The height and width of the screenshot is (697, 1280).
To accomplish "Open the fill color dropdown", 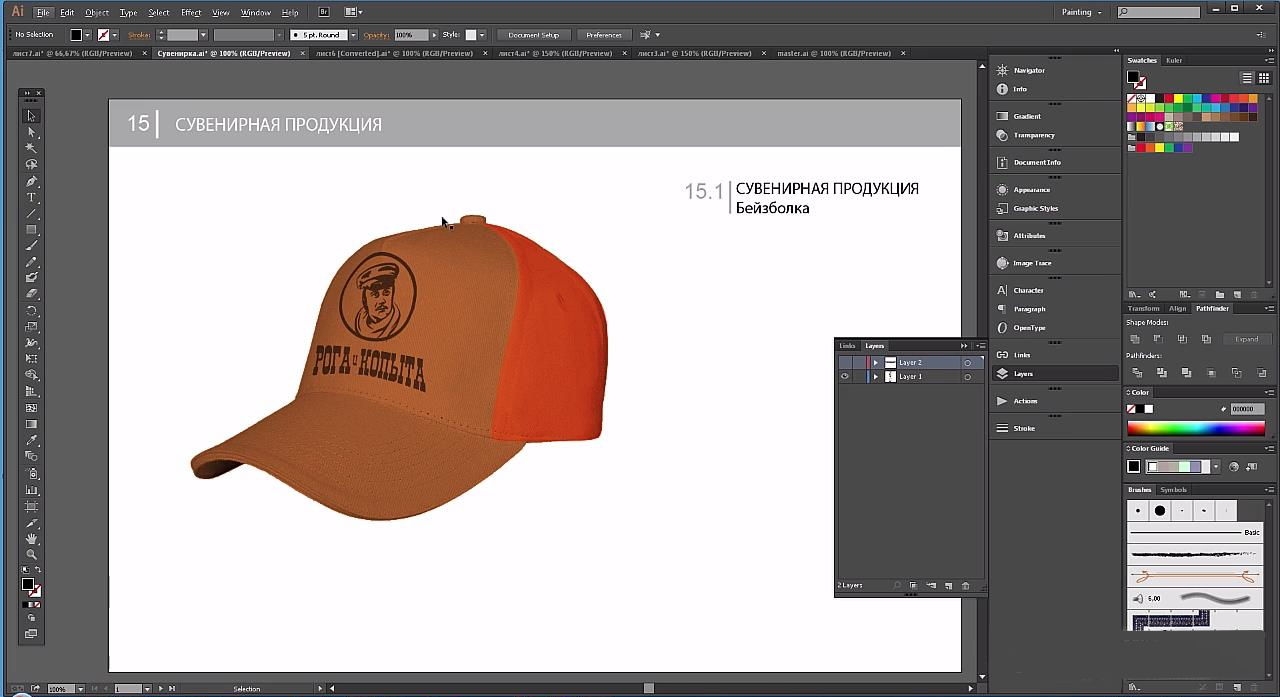I will click(89, 35).
